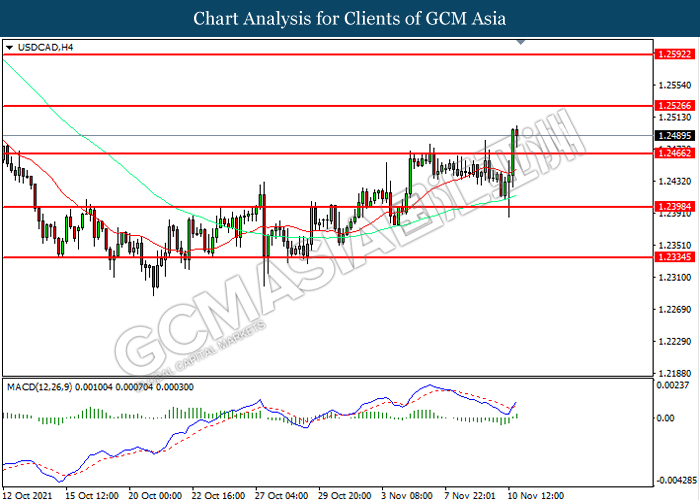Select the 1.23100 price axis label

click(x=675, y=277)
